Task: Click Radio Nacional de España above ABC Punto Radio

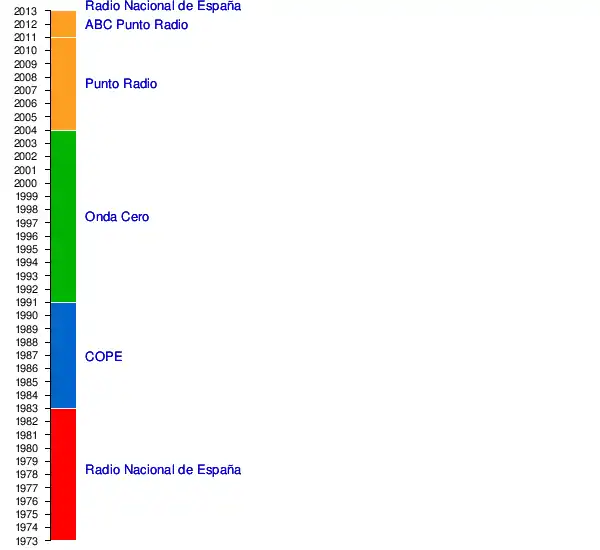Action: tap(163, 6)
